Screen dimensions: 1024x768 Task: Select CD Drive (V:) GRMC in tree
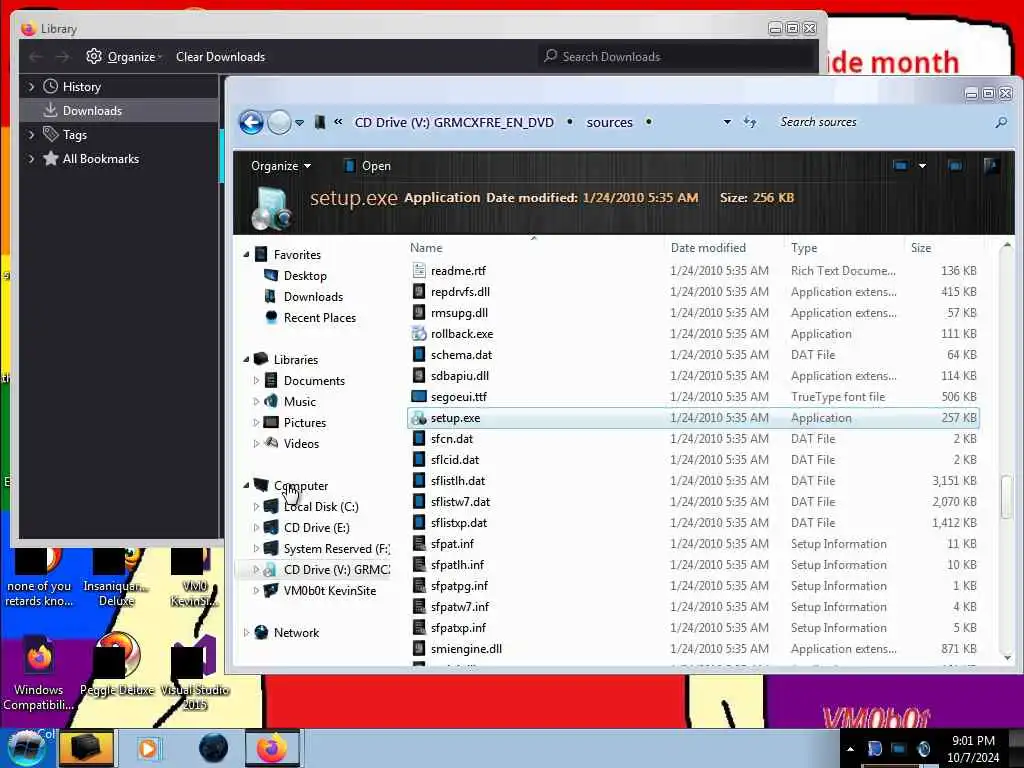click(336, 569)
